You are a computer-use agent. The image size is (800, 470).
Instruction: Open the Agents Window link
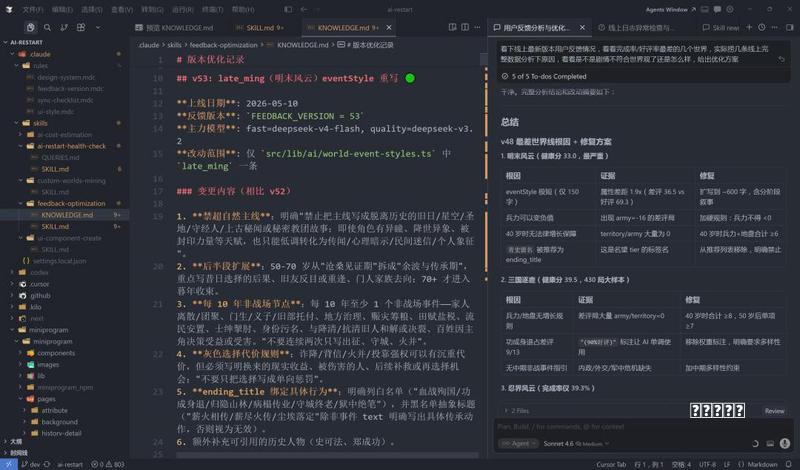(x=670, y=9)
